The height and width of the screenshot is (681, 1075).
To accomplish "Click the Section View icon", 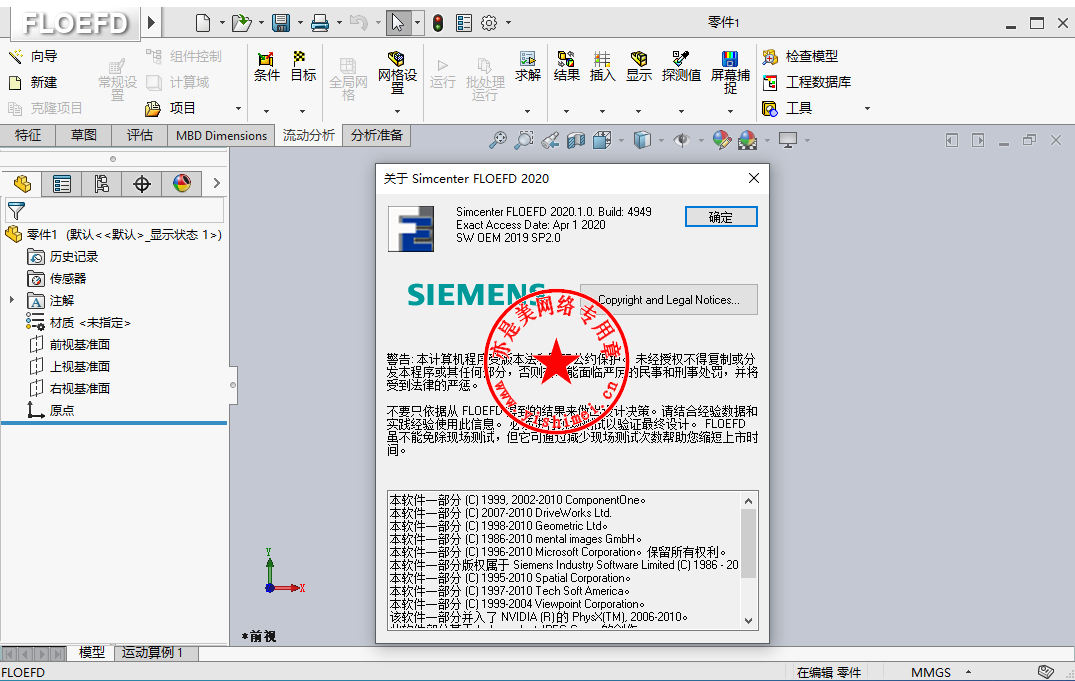I will [576, 140].
